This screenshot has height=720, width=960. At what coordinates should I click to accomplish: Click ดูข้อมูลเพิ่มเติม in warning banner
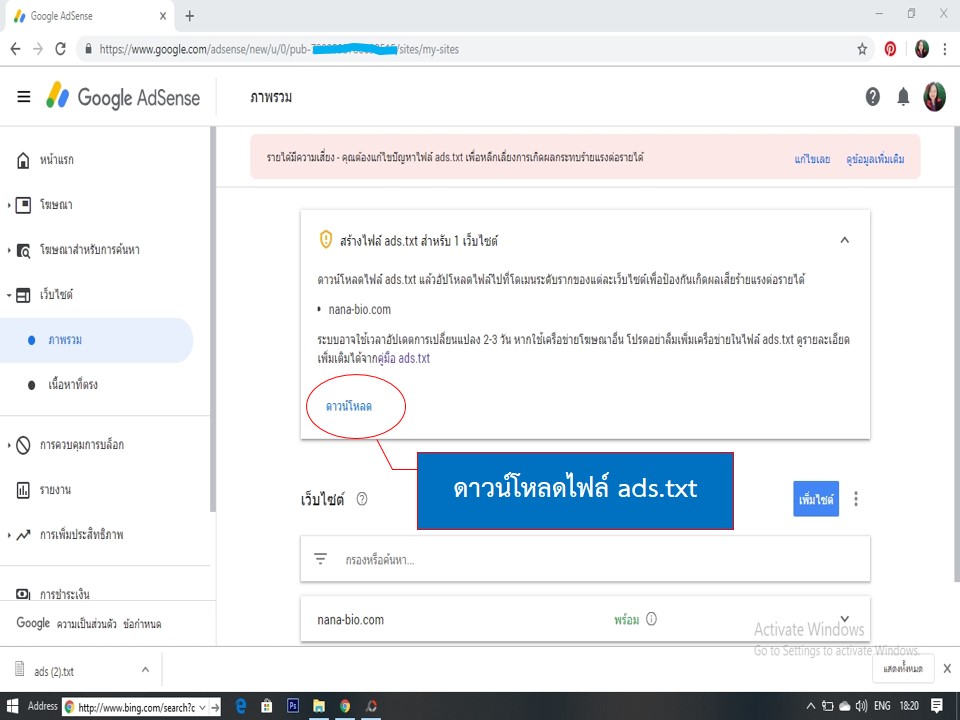click(x=875, y=159)
